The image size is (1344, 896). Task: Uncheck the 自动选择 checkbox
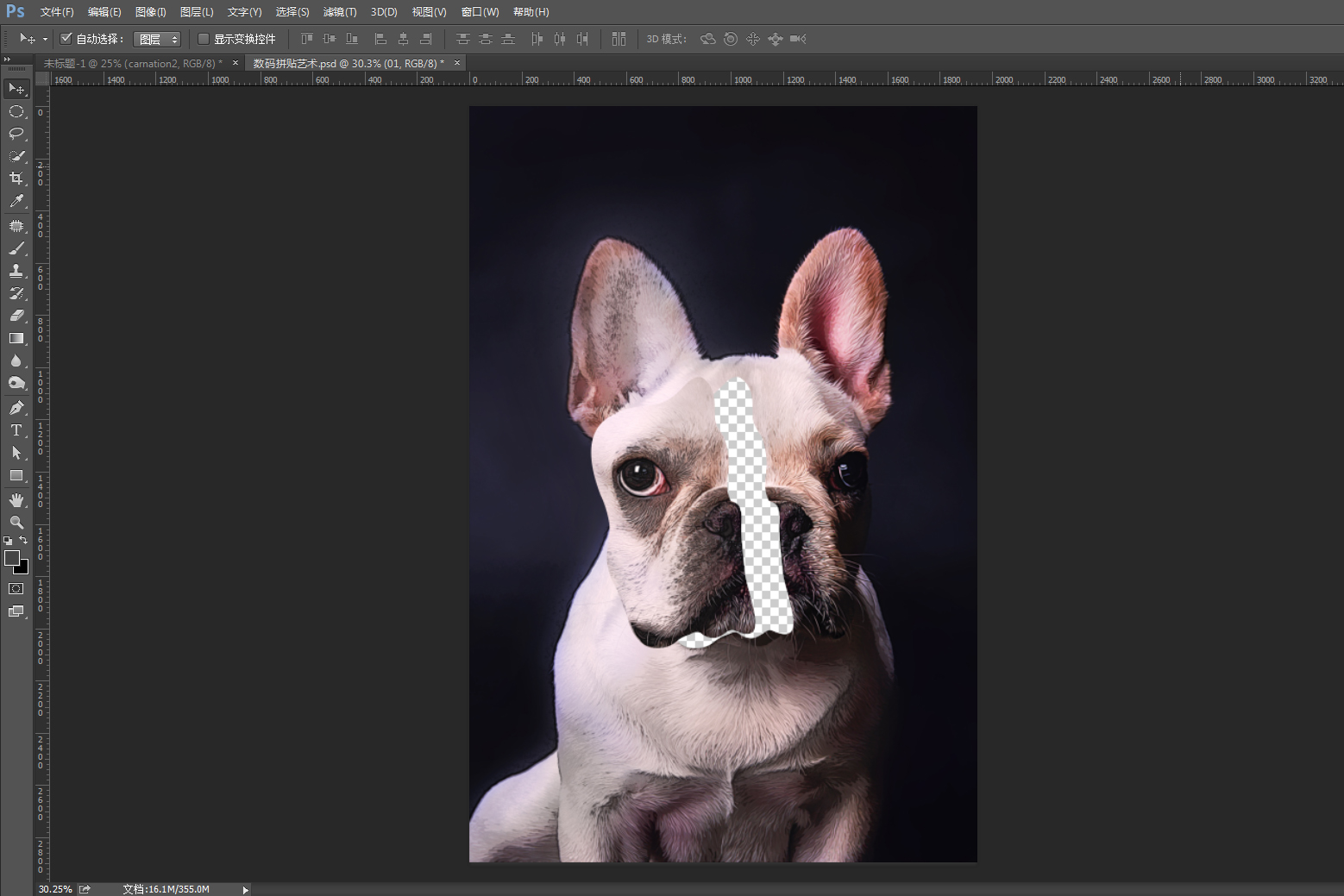(66, 39)
